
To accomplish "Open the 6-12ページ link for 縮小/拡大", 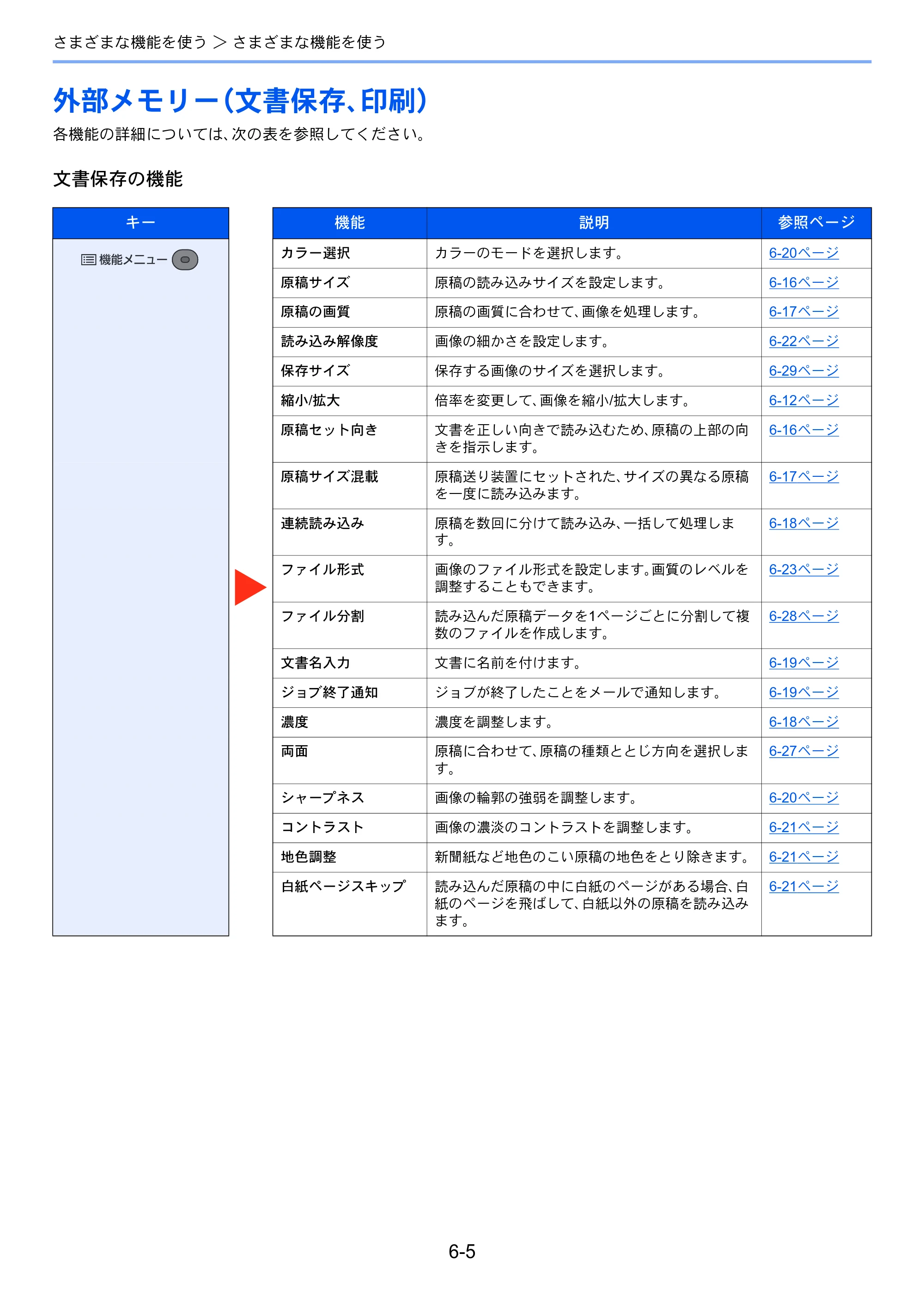I will click(x=803, y=401).
